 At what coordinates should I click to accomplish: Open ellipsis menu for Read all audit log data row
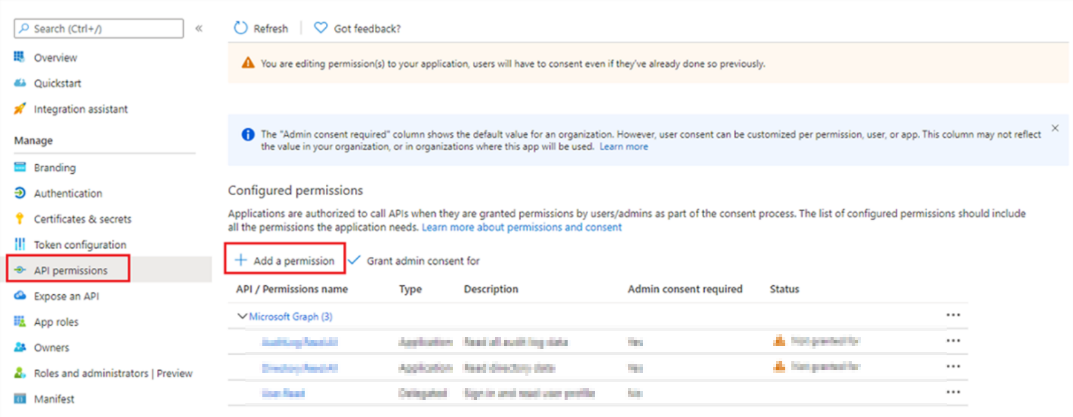tap(953, 341)
